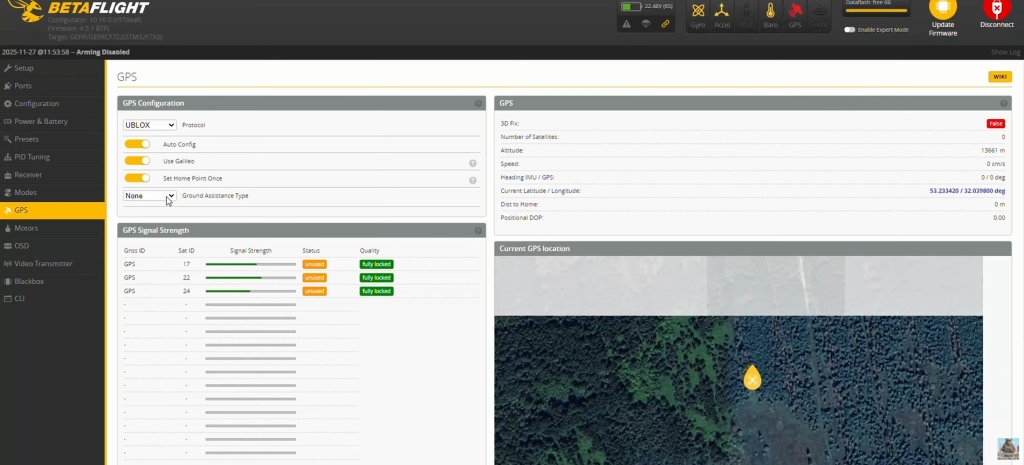Disable the Use Galileo switch

(x=137, y=161)
